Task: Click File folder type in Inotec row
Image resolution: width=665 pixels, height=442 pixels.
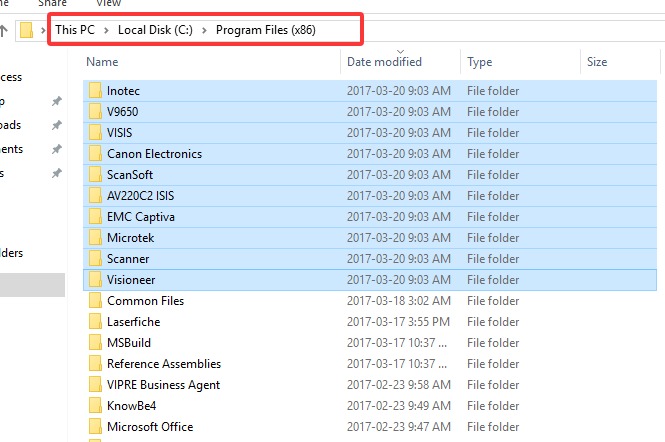Action: 493,91
